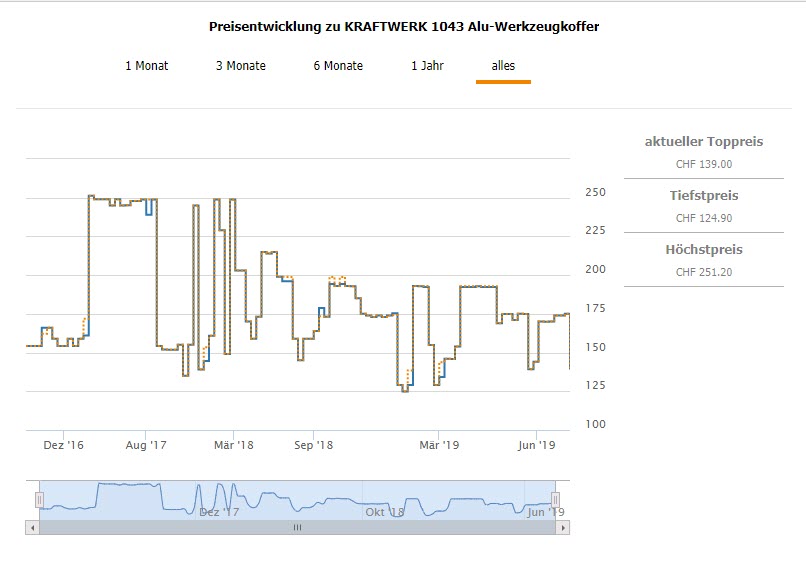Click the CHF 251.20 highest price
The height and width of the screenshot is (584, 806).
point(704,272)
